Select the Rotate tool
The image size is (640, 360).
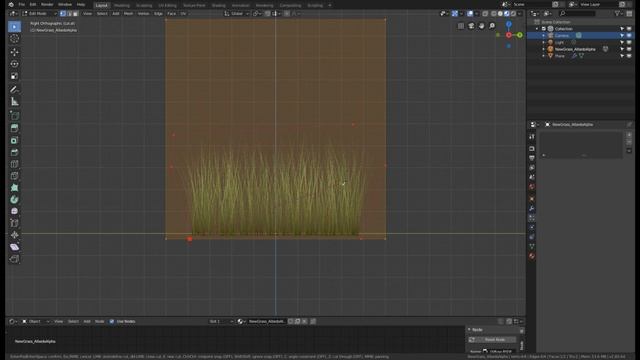click(x=14, y=64)
